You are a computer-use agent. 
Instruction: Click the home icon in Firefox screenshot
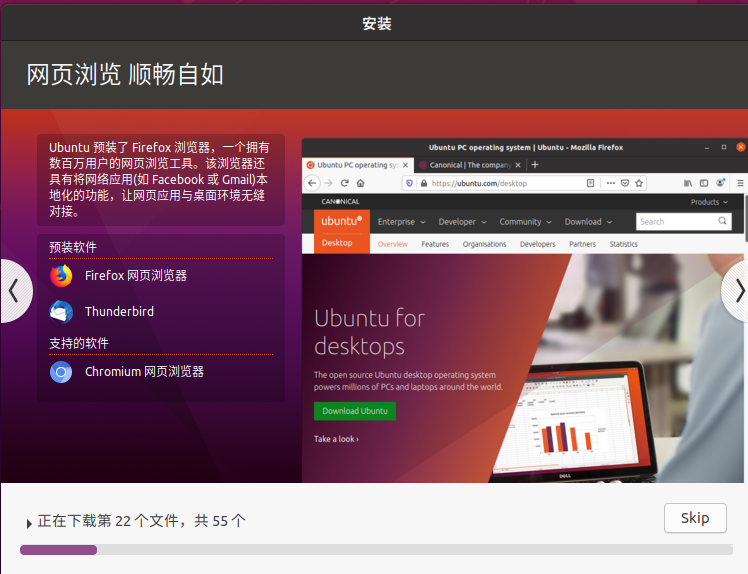(361, 183)
